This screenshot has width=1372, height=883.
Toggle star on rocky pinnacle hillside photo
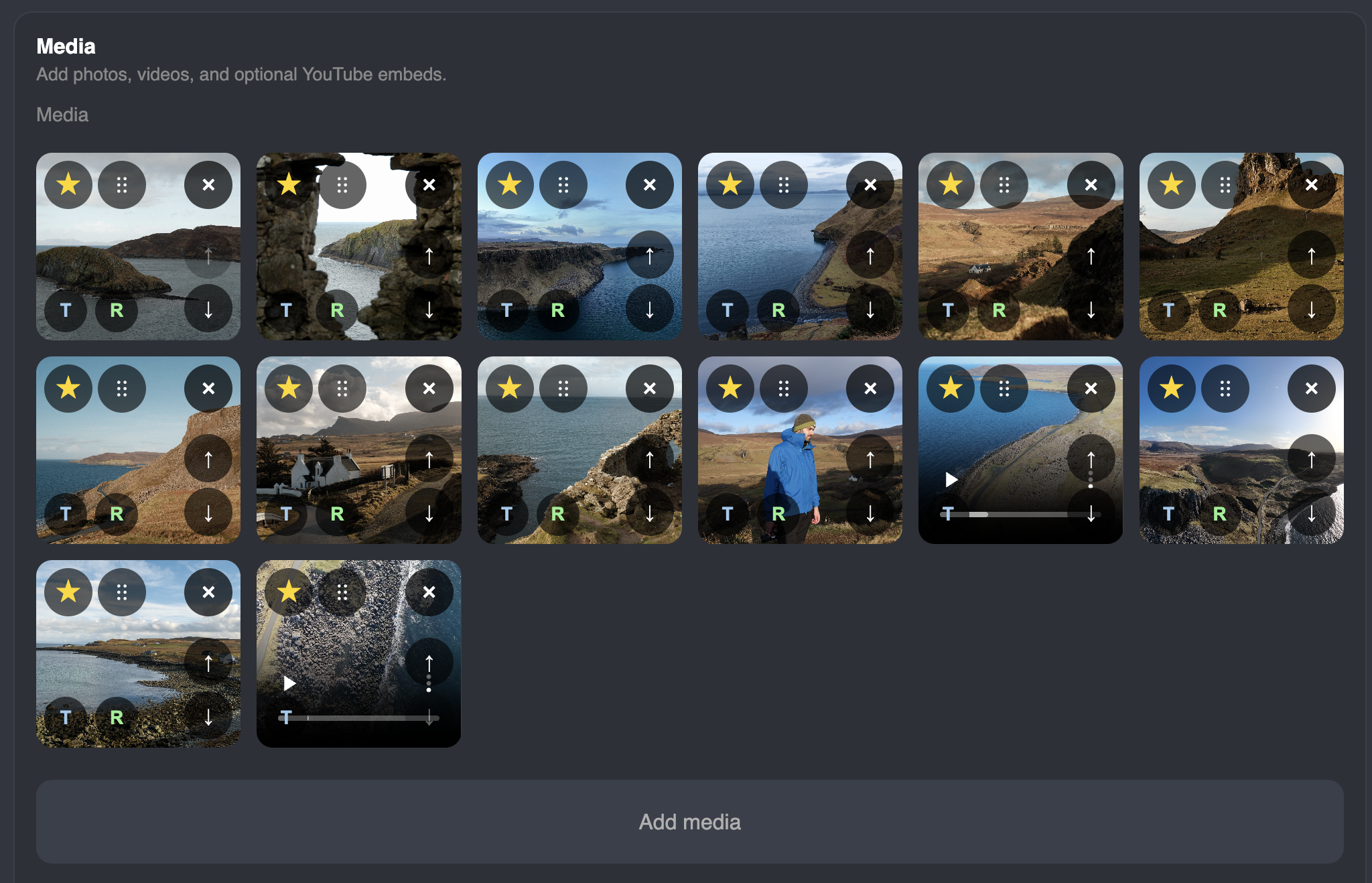[1172, 184]
